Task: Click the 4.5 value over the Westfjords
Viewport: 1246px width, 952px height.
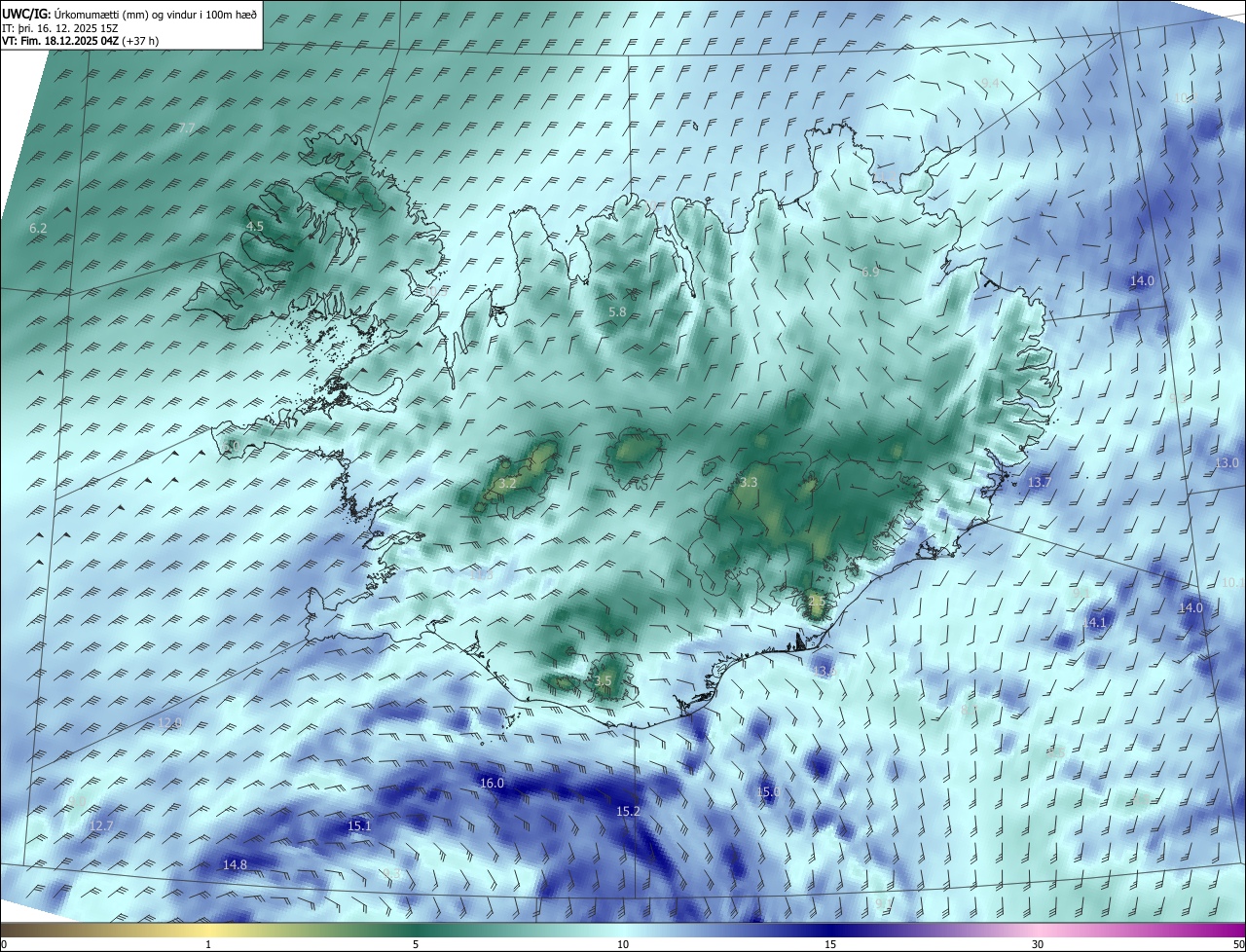Action: point(254,226)
